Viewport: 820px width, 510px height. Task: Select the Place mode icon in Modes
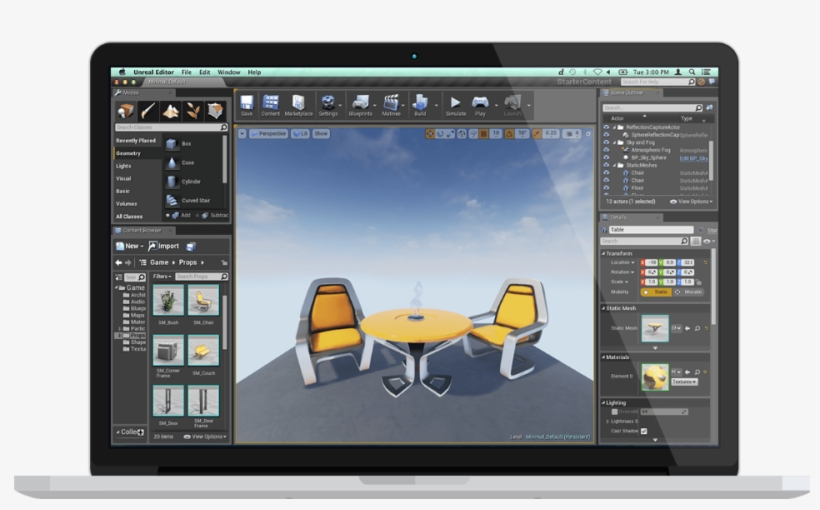click(x=125, y=110)
